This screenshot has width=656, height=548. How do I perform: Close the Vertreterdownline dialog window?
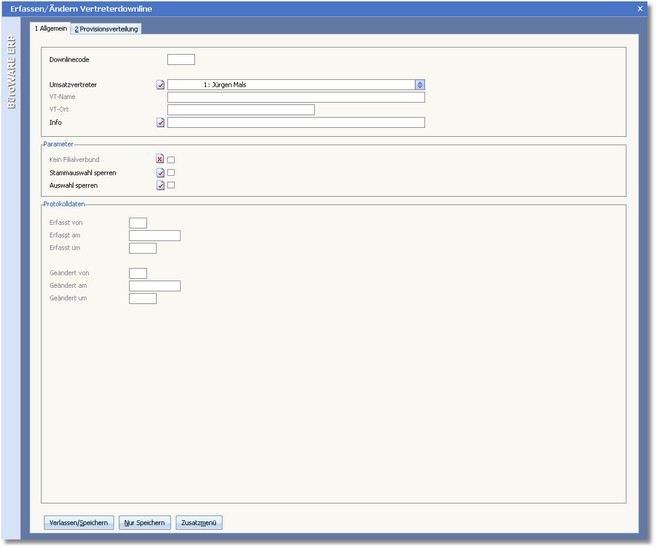pos(640,8)
